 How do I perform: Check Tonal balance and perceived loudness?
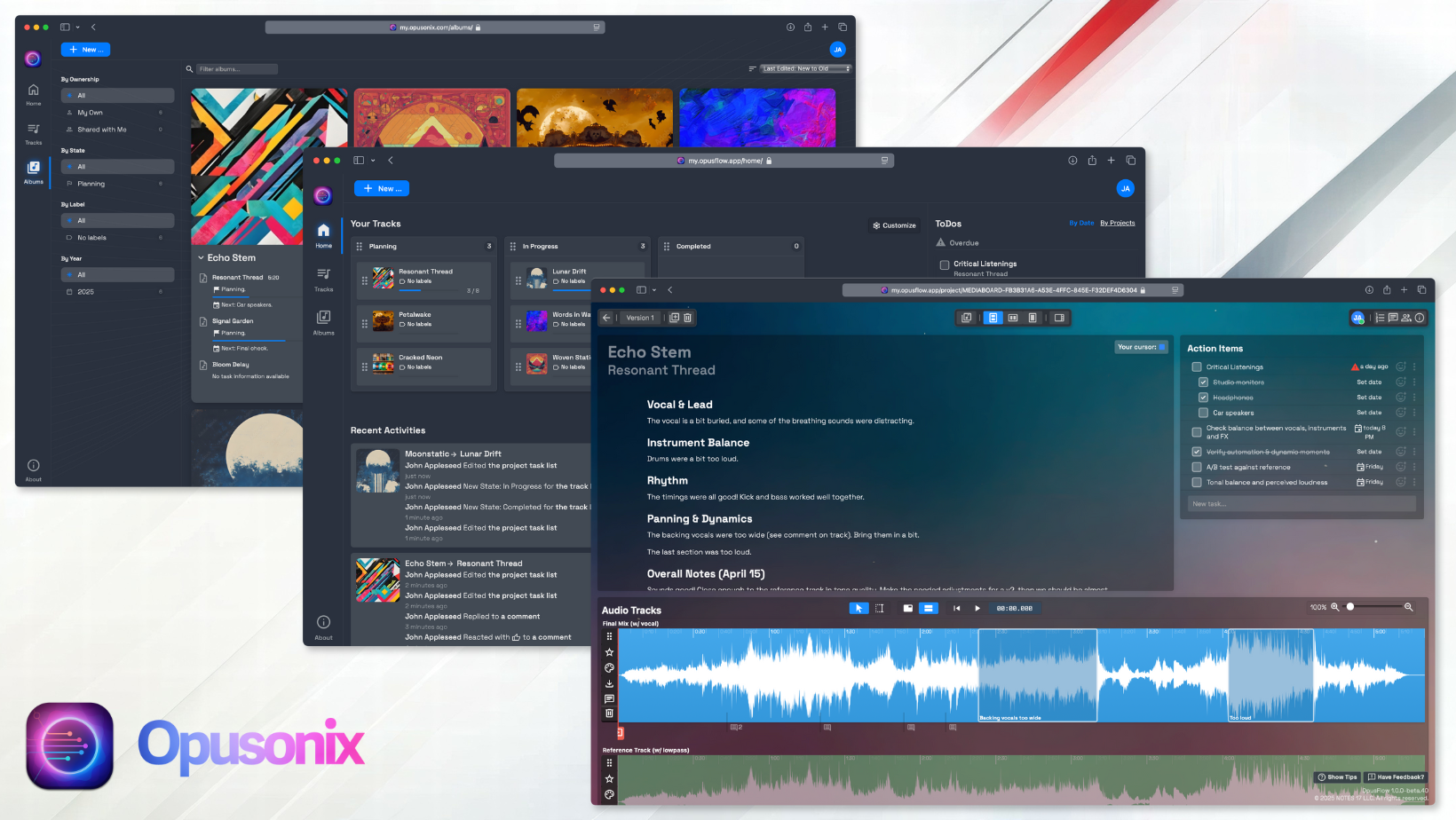pyautogui.click(x=1197, y=483)
